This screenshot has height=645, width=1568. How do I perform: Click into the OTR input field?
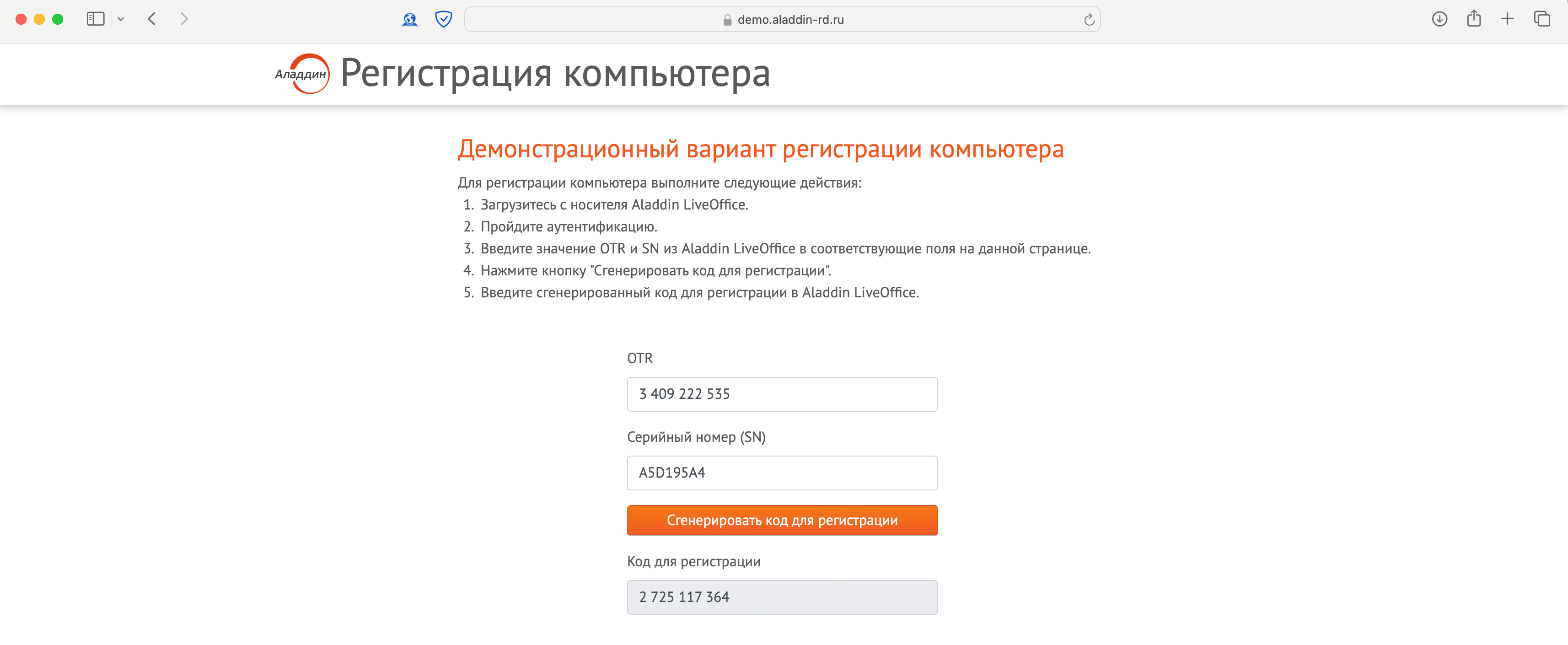782,394
